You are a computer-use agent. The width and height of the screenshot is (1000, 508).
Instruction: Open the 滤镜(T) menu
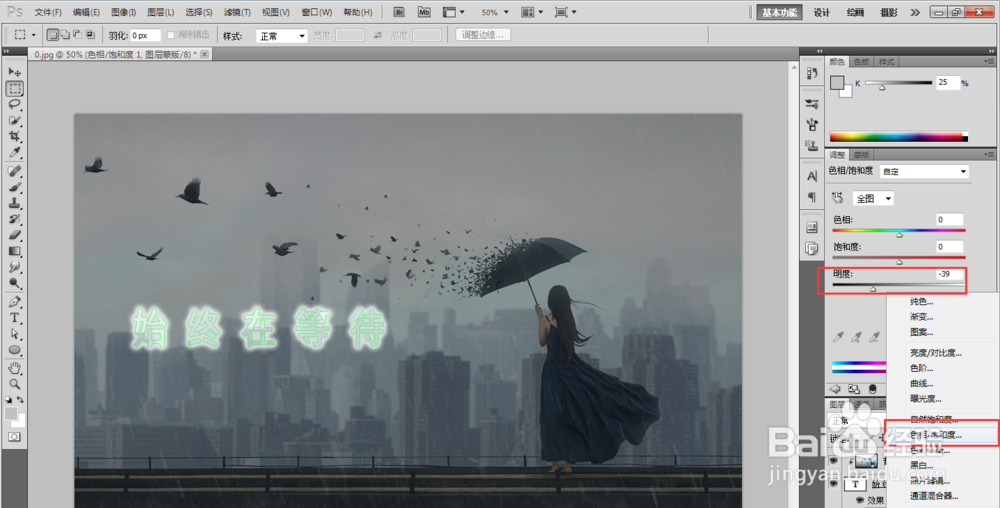tap(237, 12)
